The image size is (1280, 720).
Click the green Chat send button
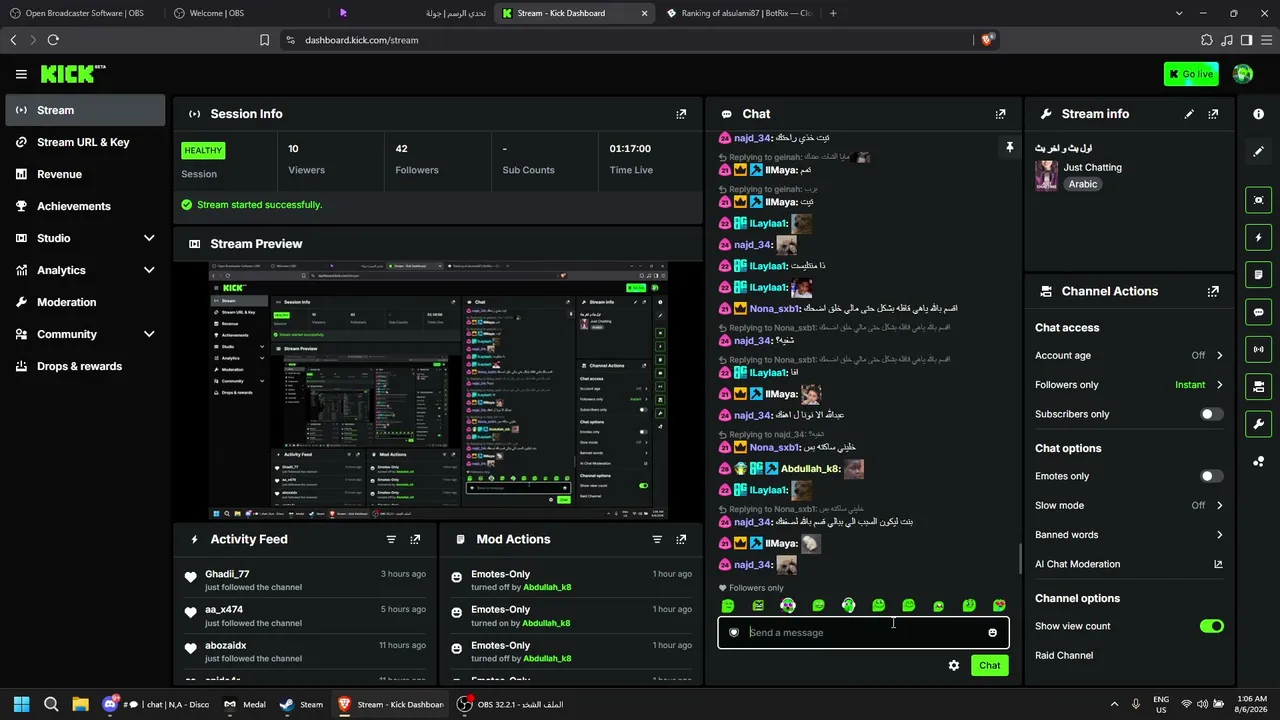pos(989,665)
